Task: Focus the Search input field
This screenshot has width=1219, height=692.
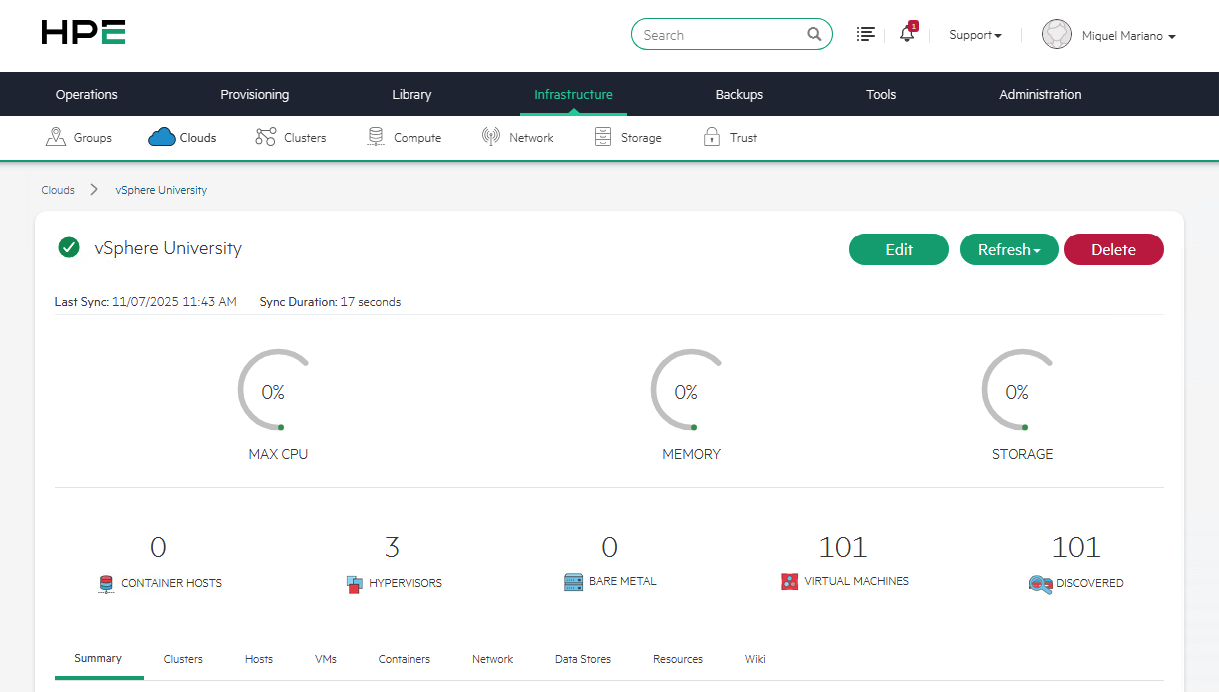Action: [732, 34]
